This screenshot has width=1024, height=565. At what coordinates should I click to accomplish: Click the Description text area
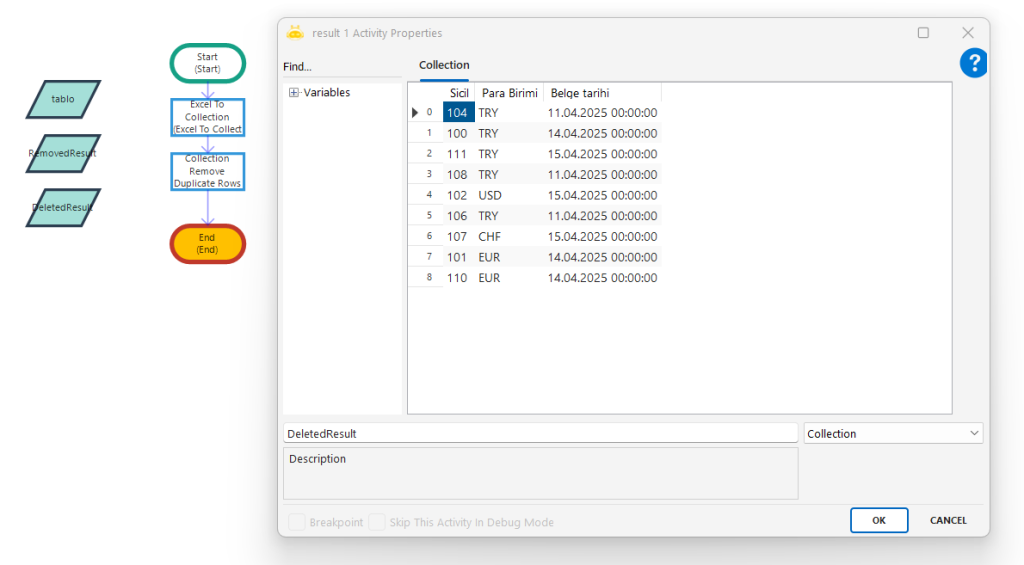[540, 473]
